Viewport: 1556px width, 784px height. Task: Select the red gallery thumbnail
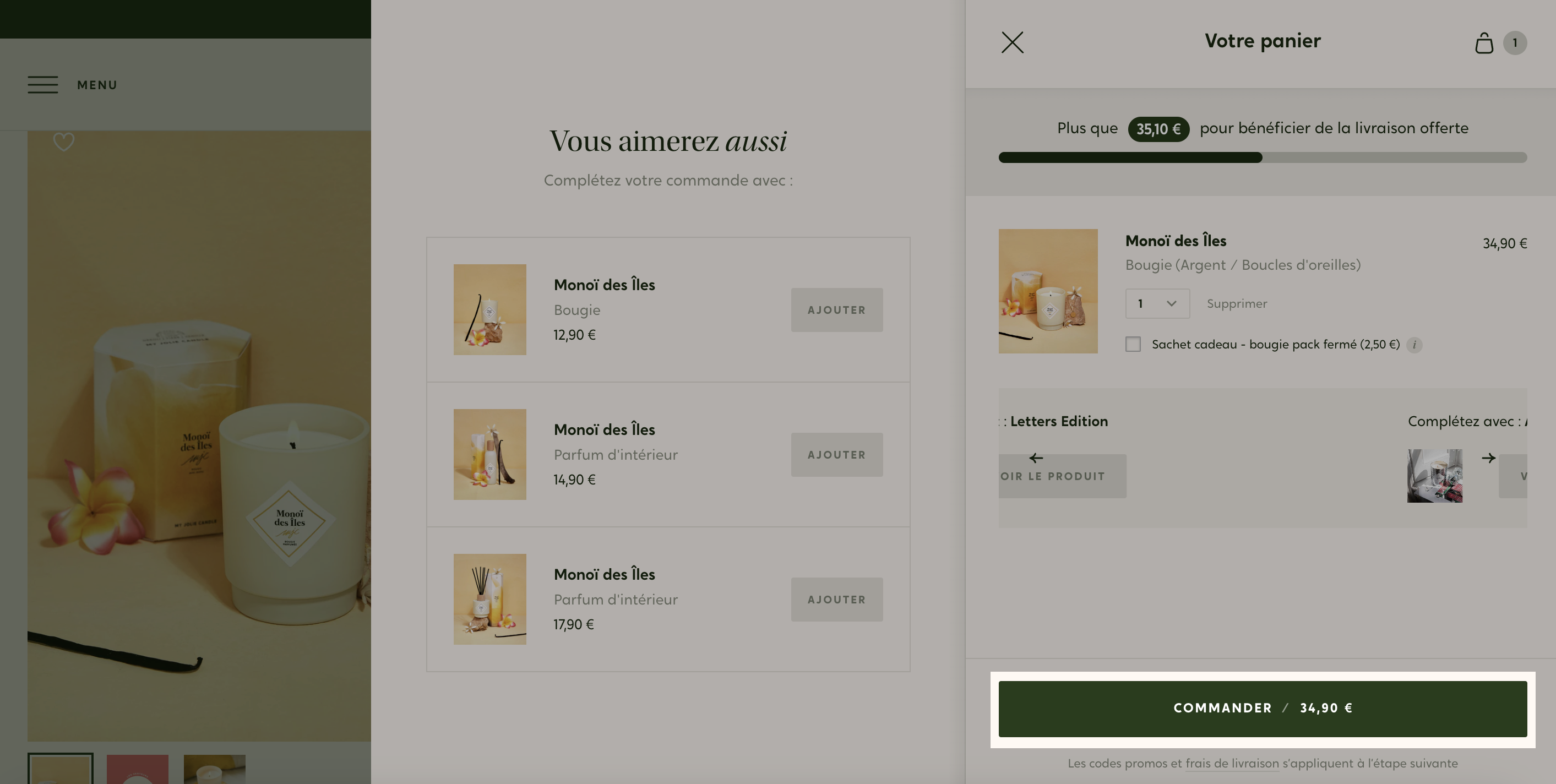[x=138, y=769]
